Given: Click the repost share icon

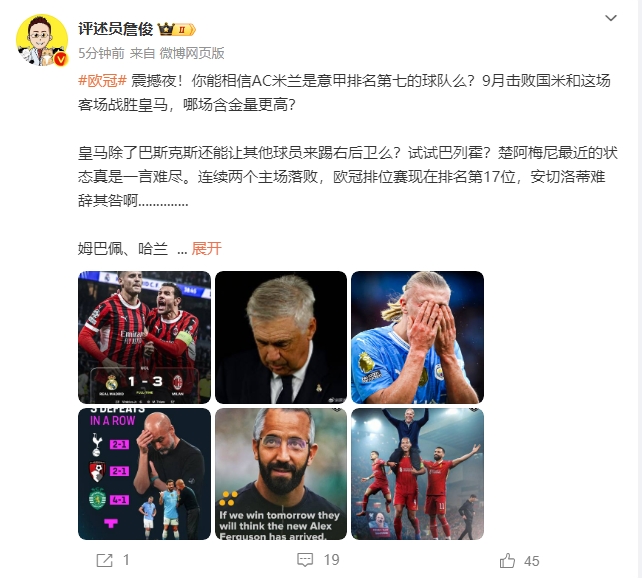Looking at the screenshot, I should tap(104, 560).
